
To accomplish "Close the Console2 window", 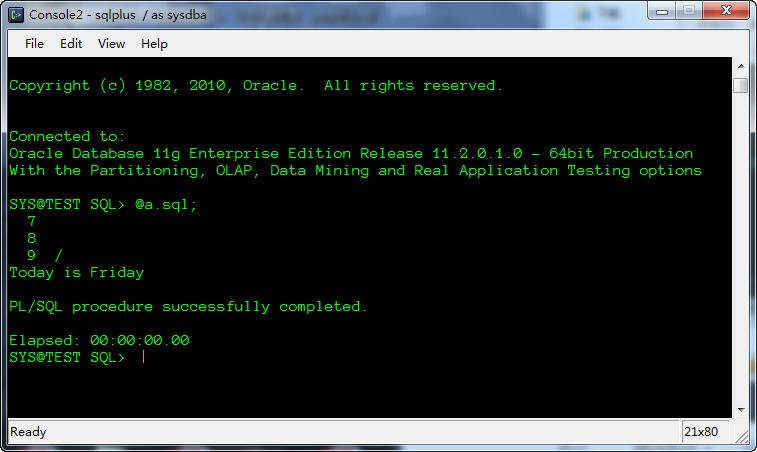I will [726, 11].
